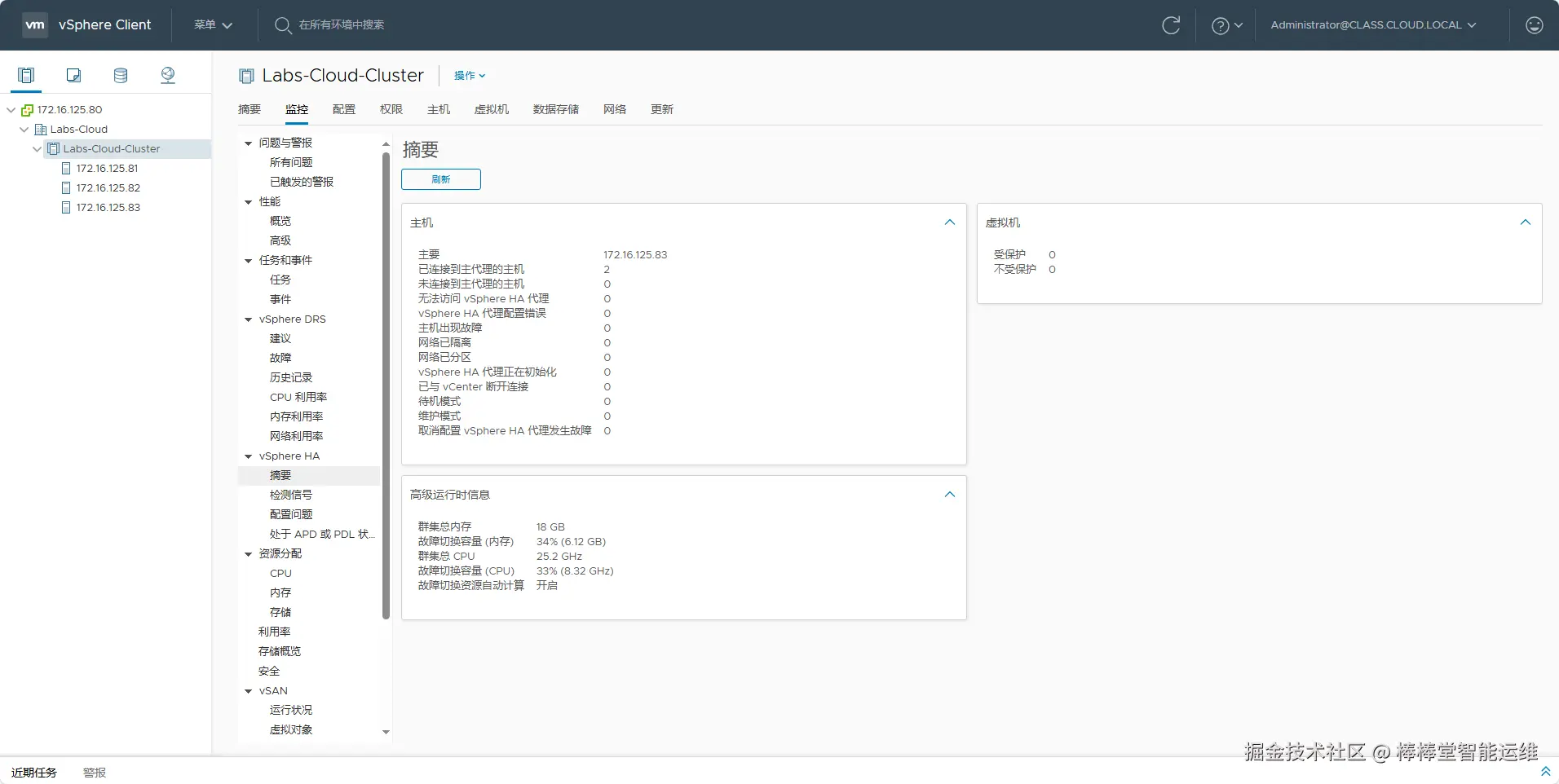This screenshot has height=784, width=1559.
Task: Collapse the 问题与警报 section
Action: pos(248,143)
